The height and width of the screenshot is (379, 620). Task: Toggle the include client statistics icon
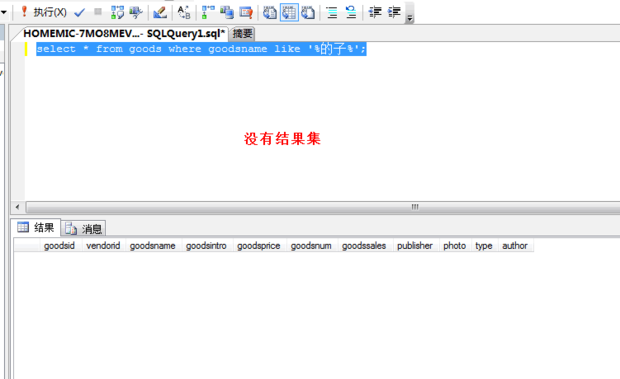click(227, 12)
